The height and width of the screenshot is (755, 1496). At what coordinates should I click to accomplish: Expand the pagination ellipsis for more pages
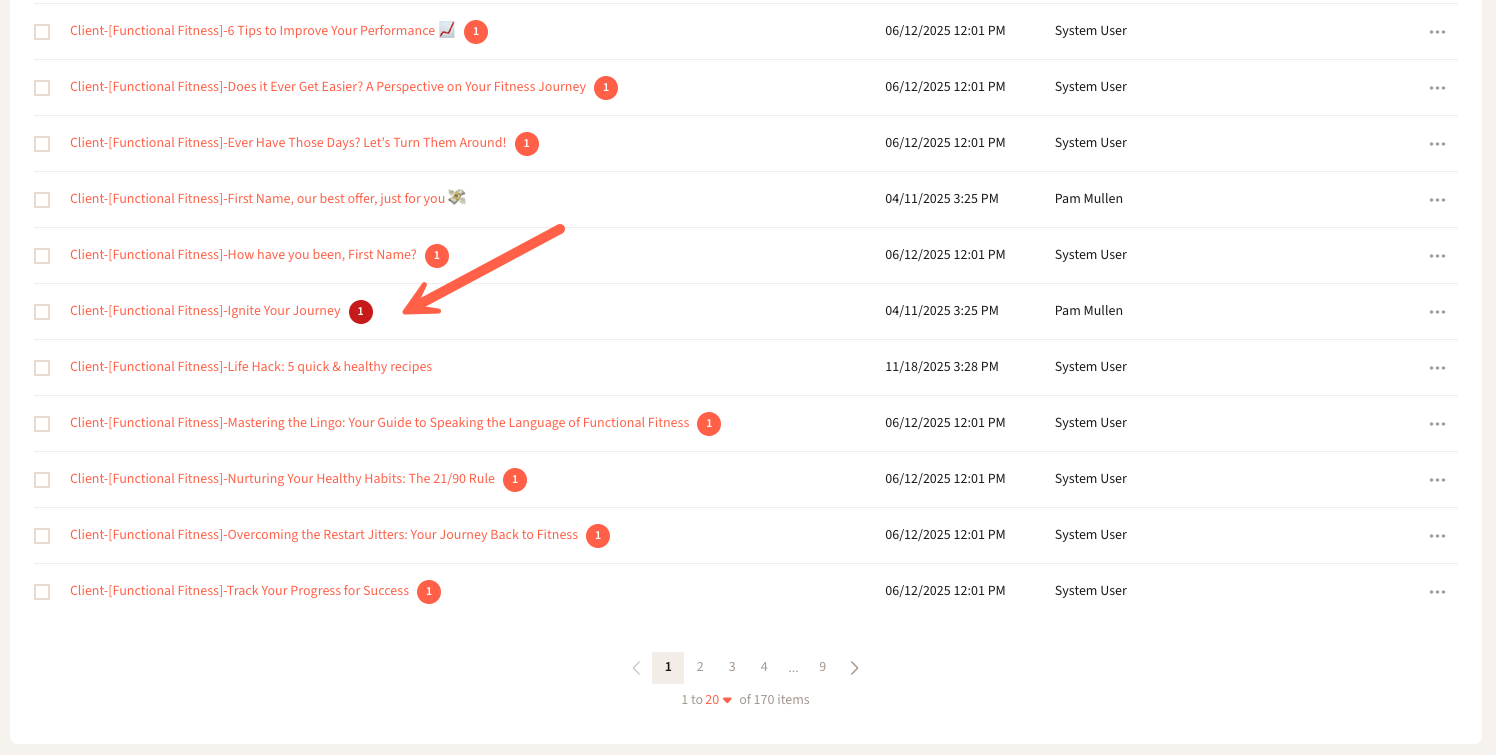793,667
